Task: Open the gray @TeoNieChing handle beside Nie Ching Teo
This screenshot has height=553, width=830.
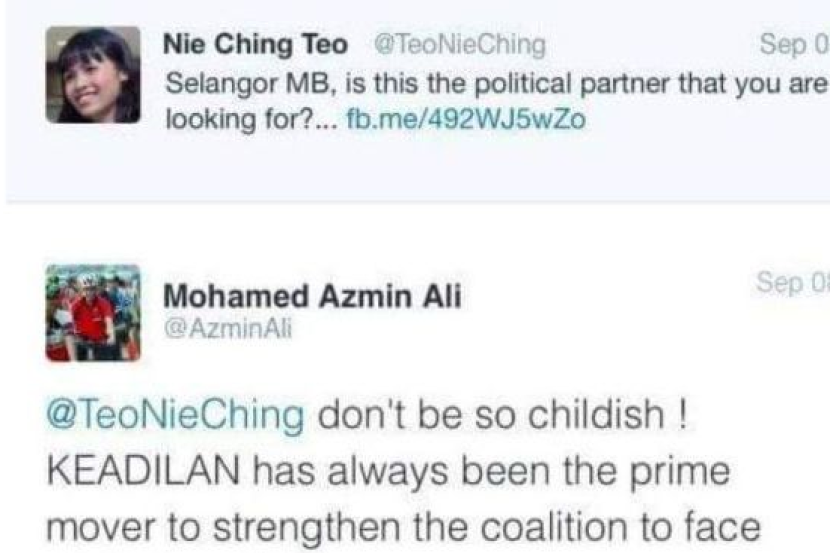Action: tap(459, 44)
